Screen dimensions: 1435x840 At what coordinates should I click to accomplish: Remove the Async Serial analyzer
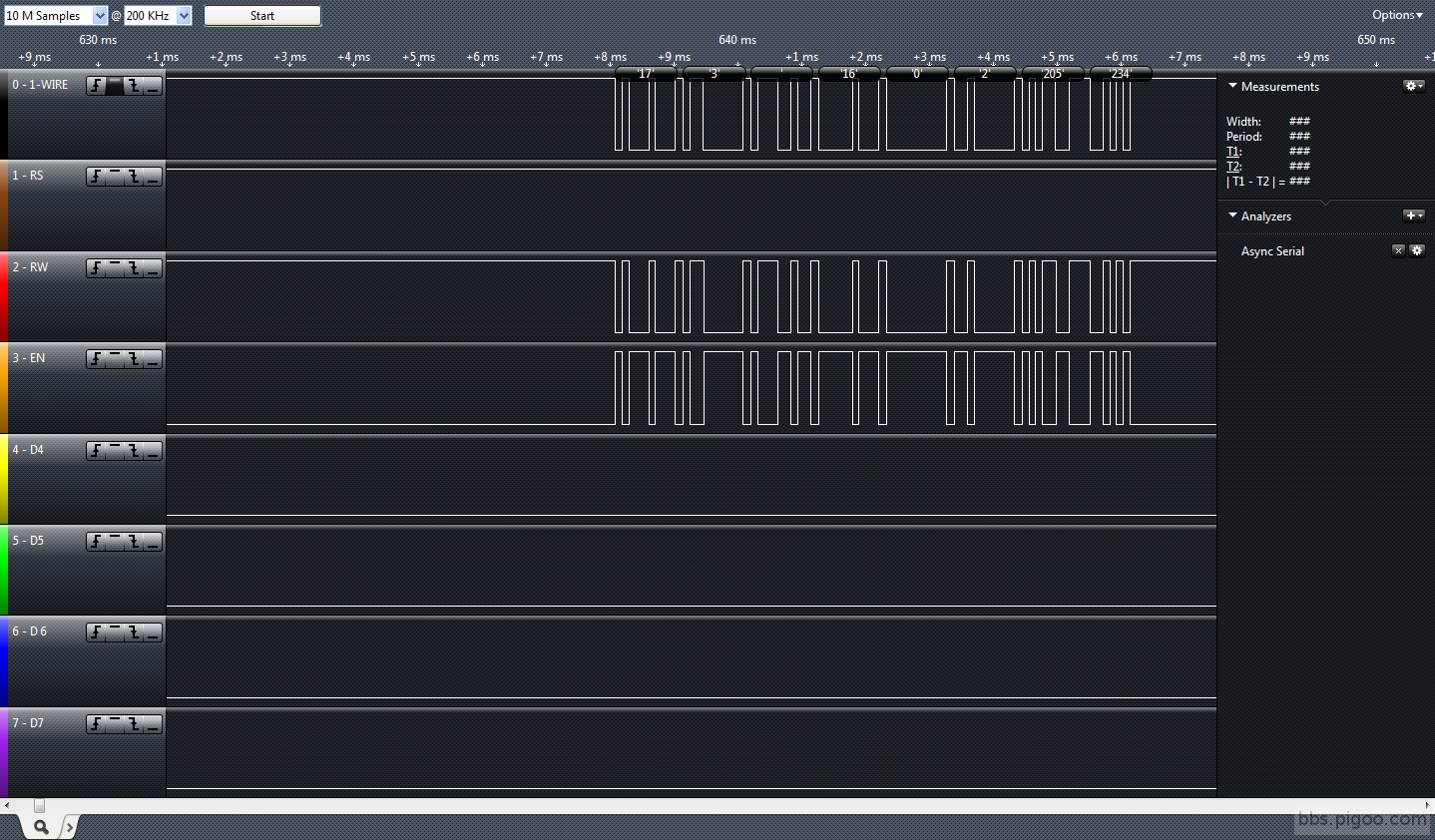tap(1398, 251)
